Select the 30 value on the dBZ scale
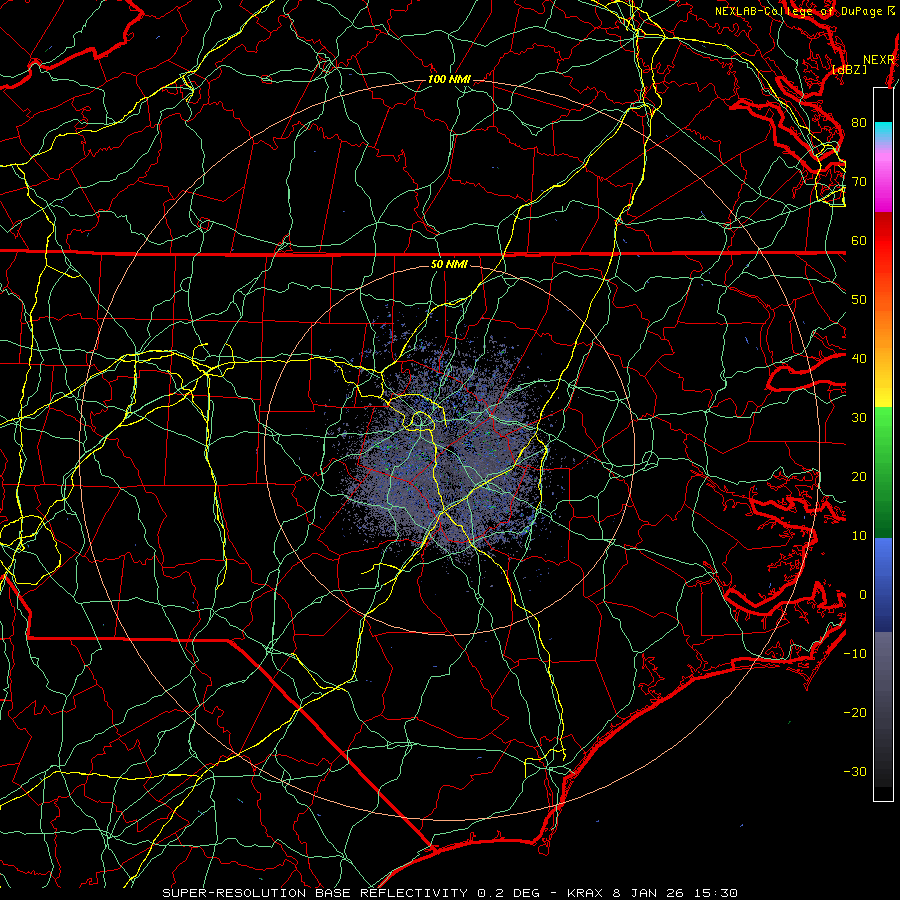 tap(859, 418)
